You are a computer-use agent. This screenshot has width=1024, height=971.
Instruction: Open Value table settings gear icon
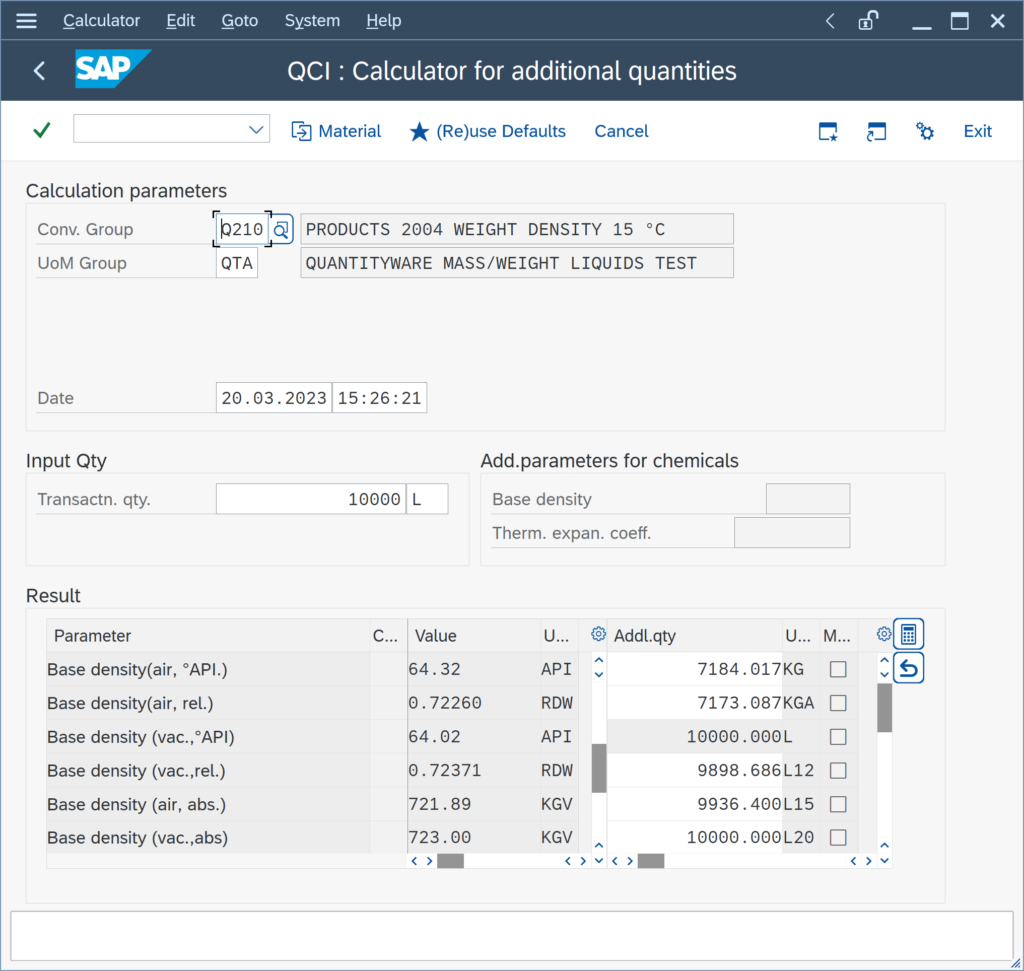pos(598,634)
